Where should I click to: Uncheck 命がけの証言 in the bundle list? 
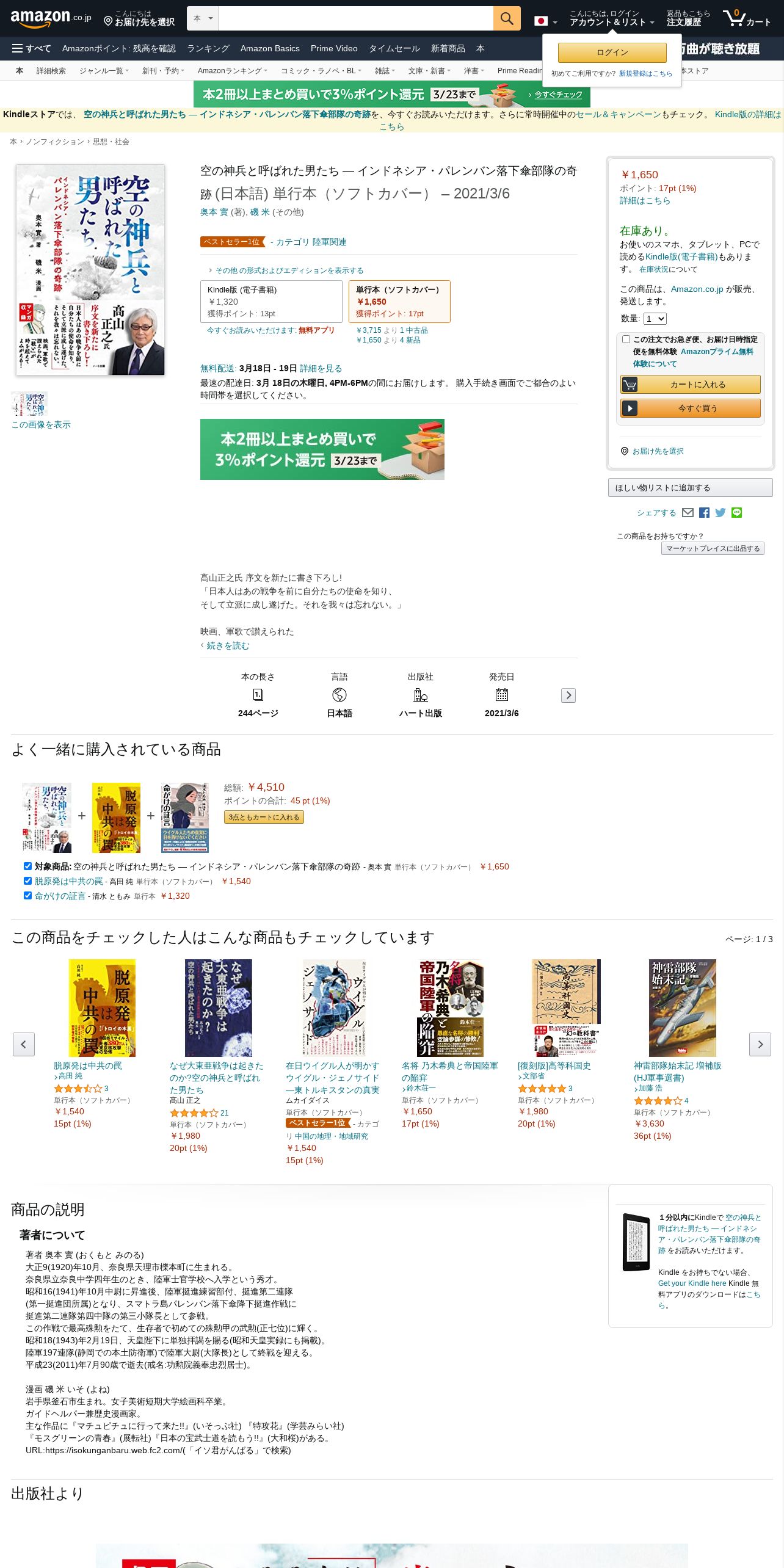tap(27, 896)
